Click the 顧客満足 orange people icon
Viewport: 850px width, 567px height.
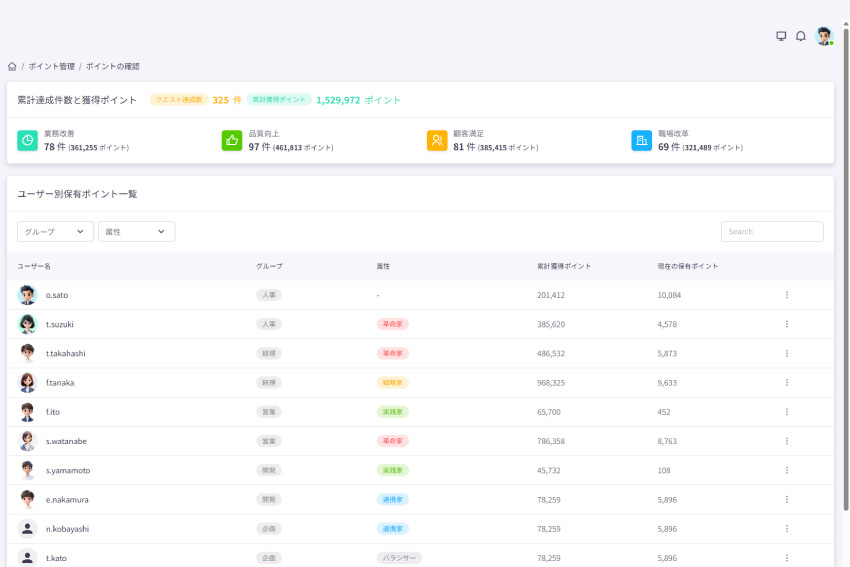click(437, 140)
